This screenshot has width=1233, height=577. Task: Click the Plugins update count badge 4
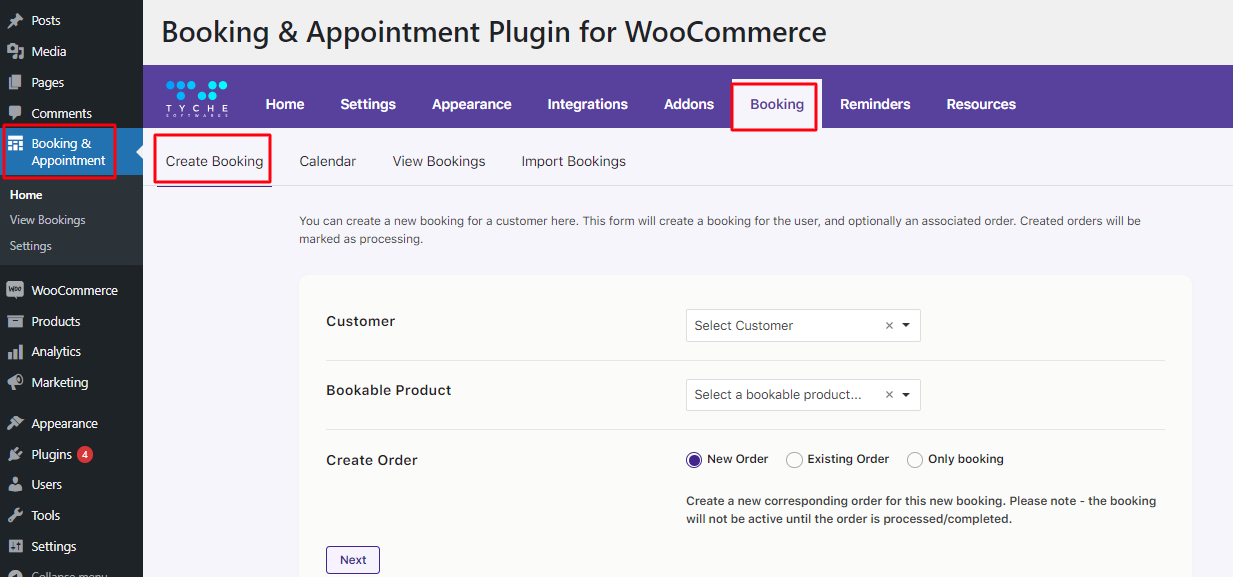(85, 454)
